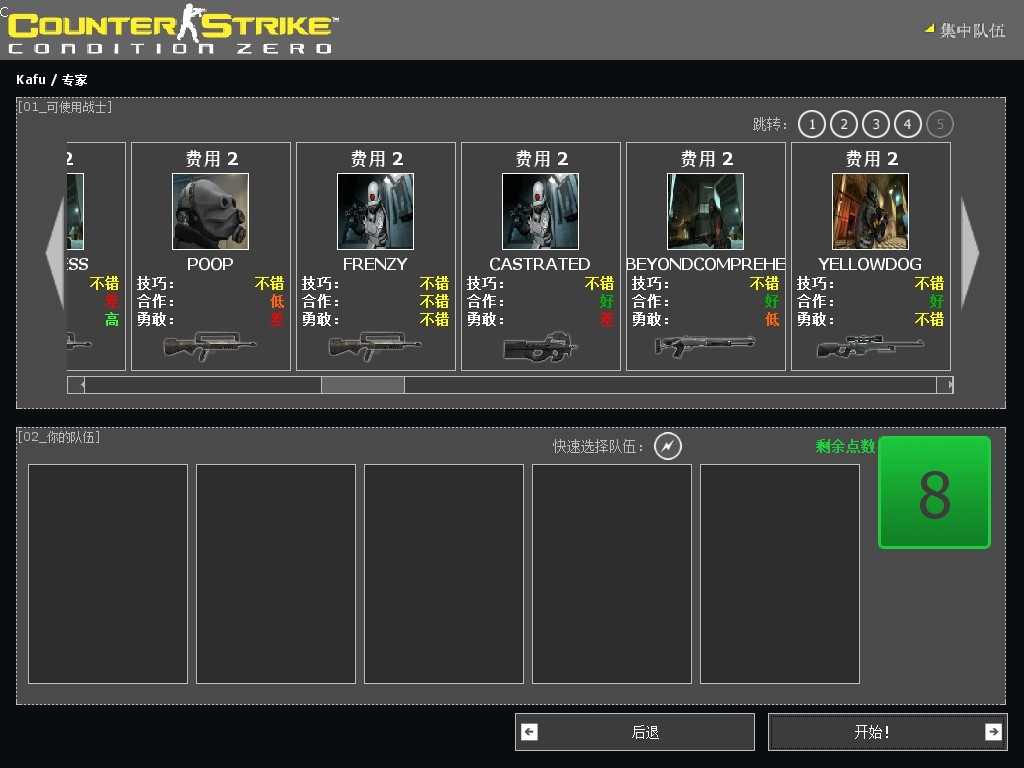1024x768 pixels.
Task: Jump to page 4 of available fighters
Action: click(x=908, y=124)
